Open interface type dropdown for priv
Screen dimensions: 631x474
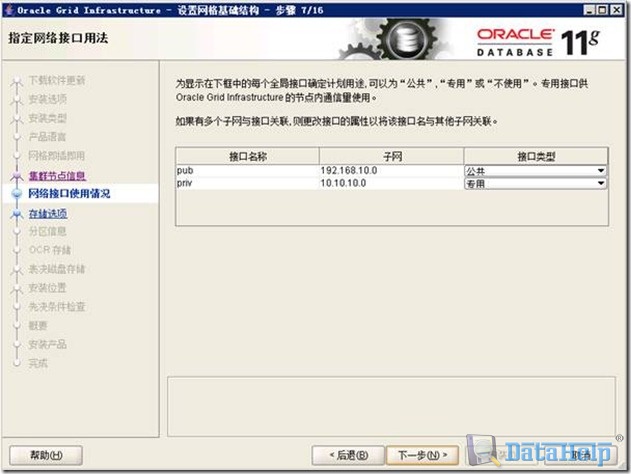[x=536, y=183]
